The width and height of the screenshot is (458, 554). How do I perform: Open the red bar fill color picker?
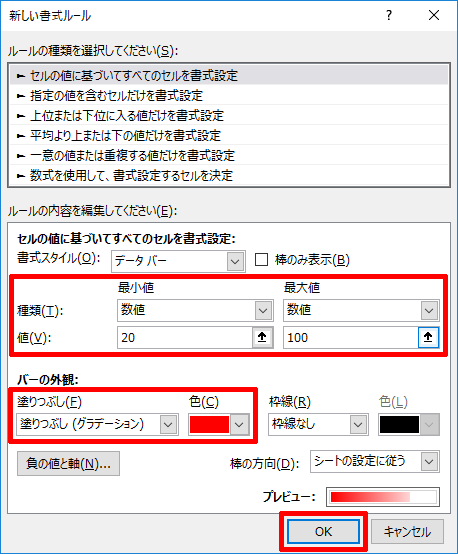[219, 424]
